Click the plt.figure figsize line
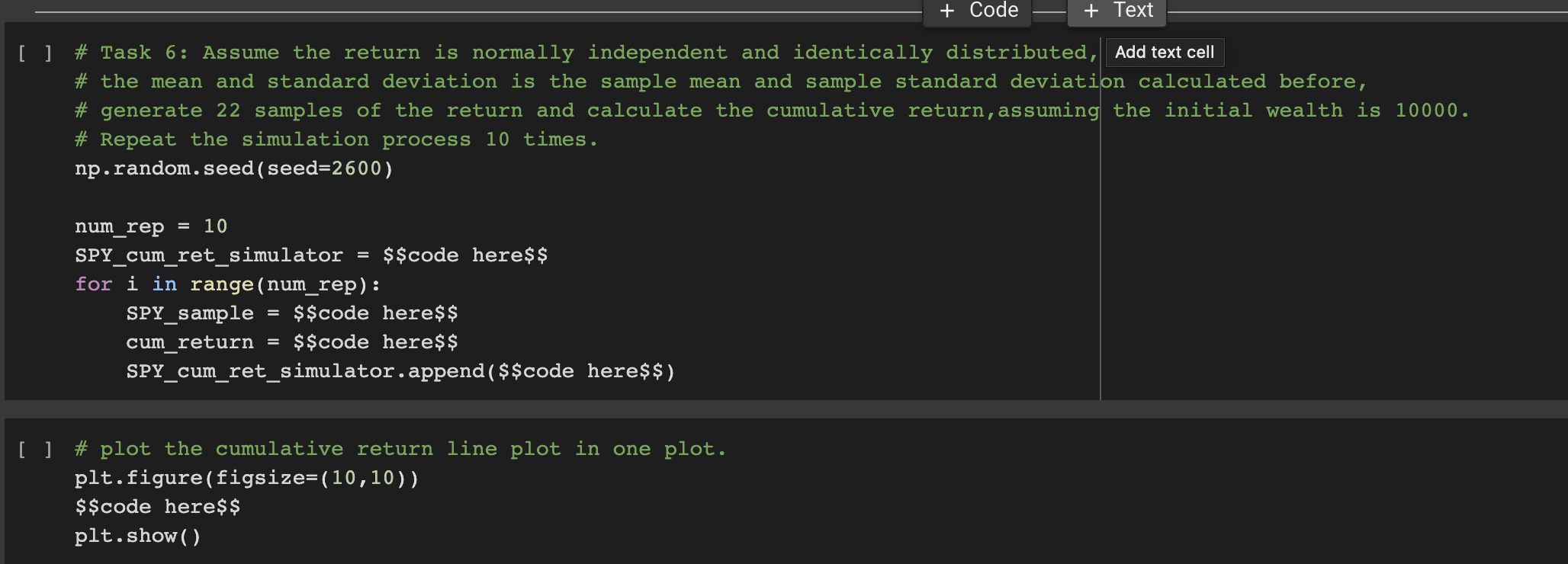 pyautogui.click(x=246, y=477)
